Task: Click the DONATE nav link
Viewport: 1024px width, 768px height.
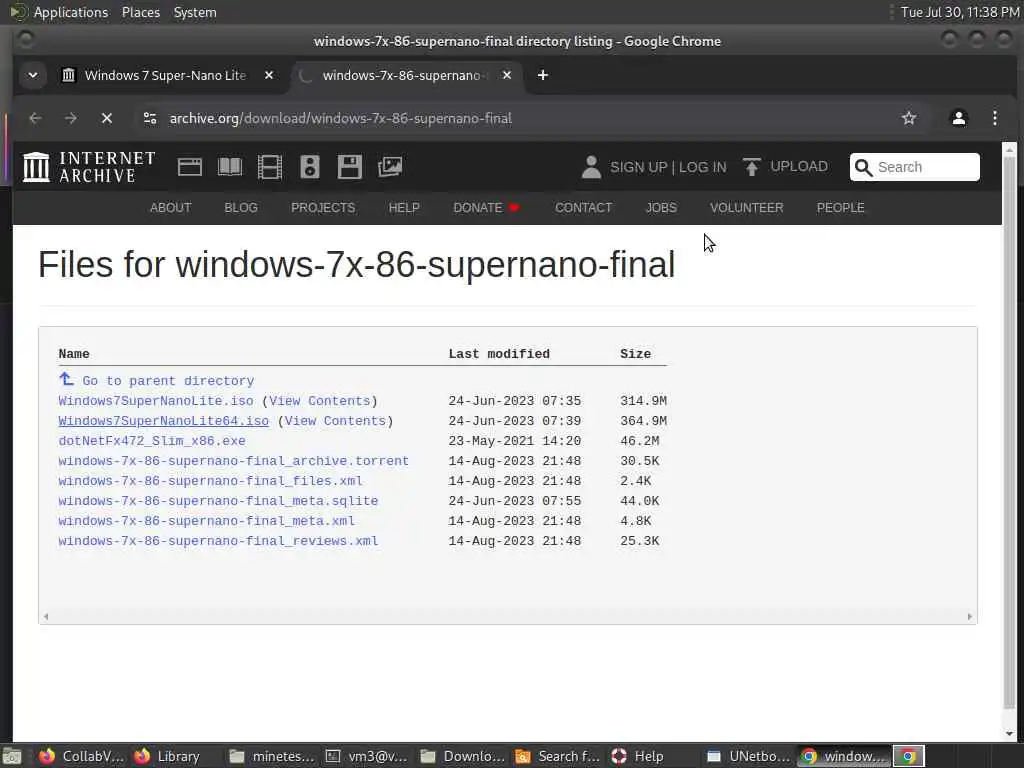Action: click(486, 208)
